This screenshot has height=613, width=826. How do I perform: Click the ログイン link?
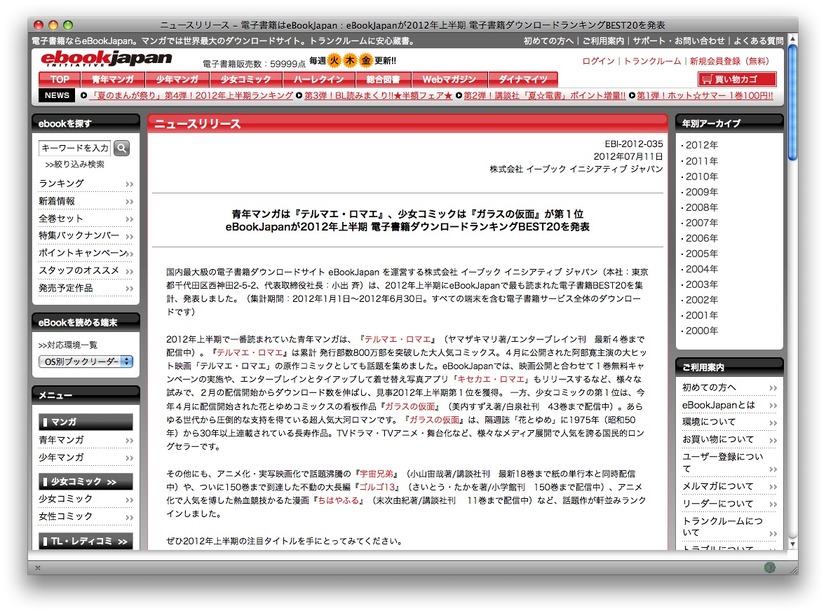(598, 61)
